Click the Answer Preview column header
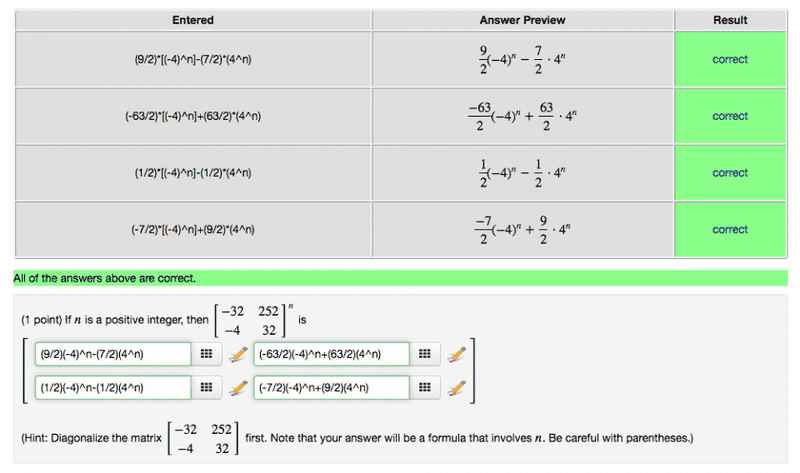This screenshot has width=800, height=473. (x=523, y=20)
